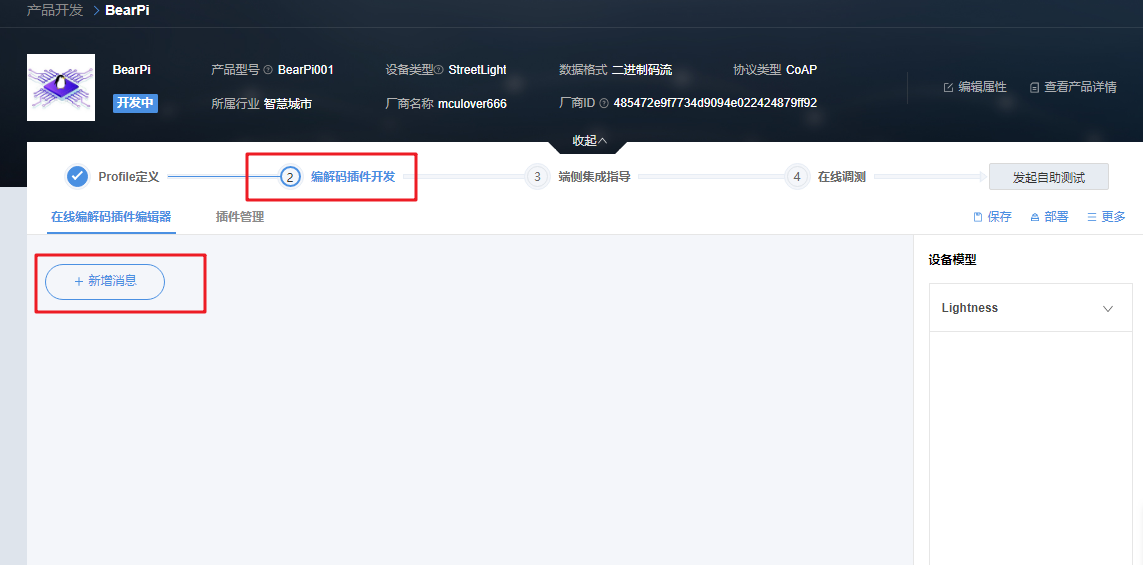Go to the 在线调测 step
1143x565 pixels.
coord(841,176)
